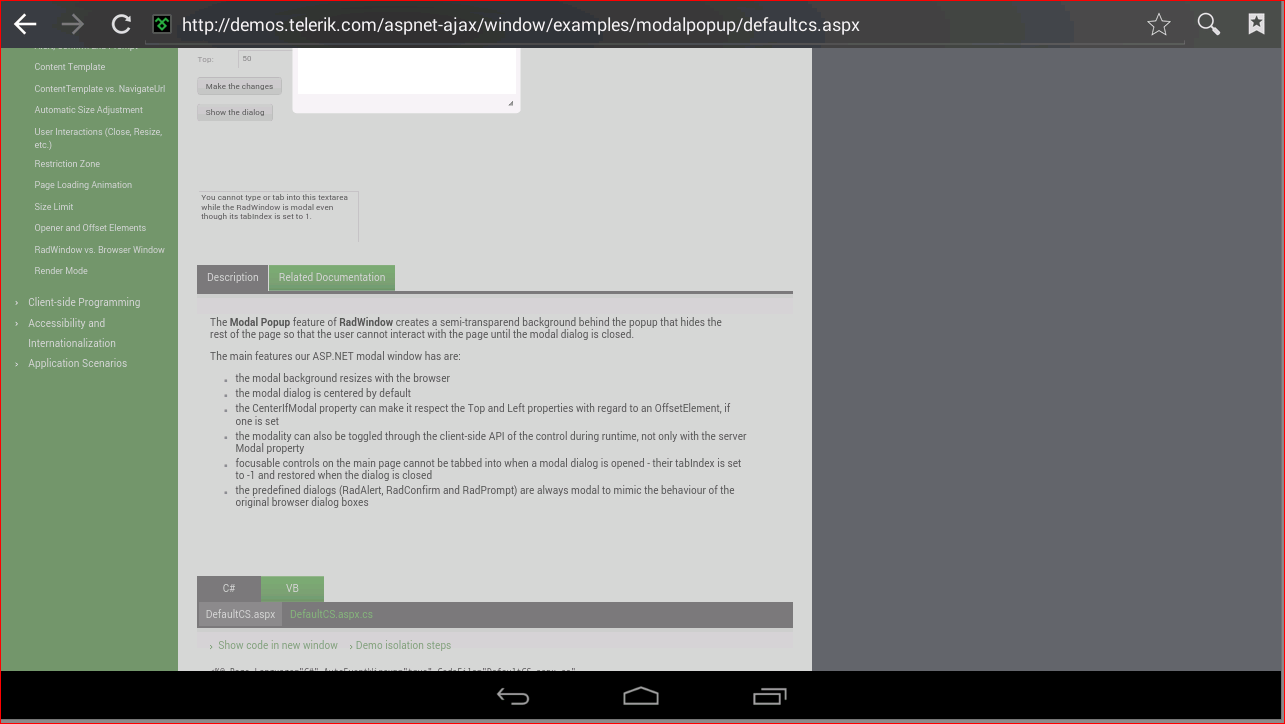Tap the Android home button
The image size is (1285, 724).
[x=641, y=696]
